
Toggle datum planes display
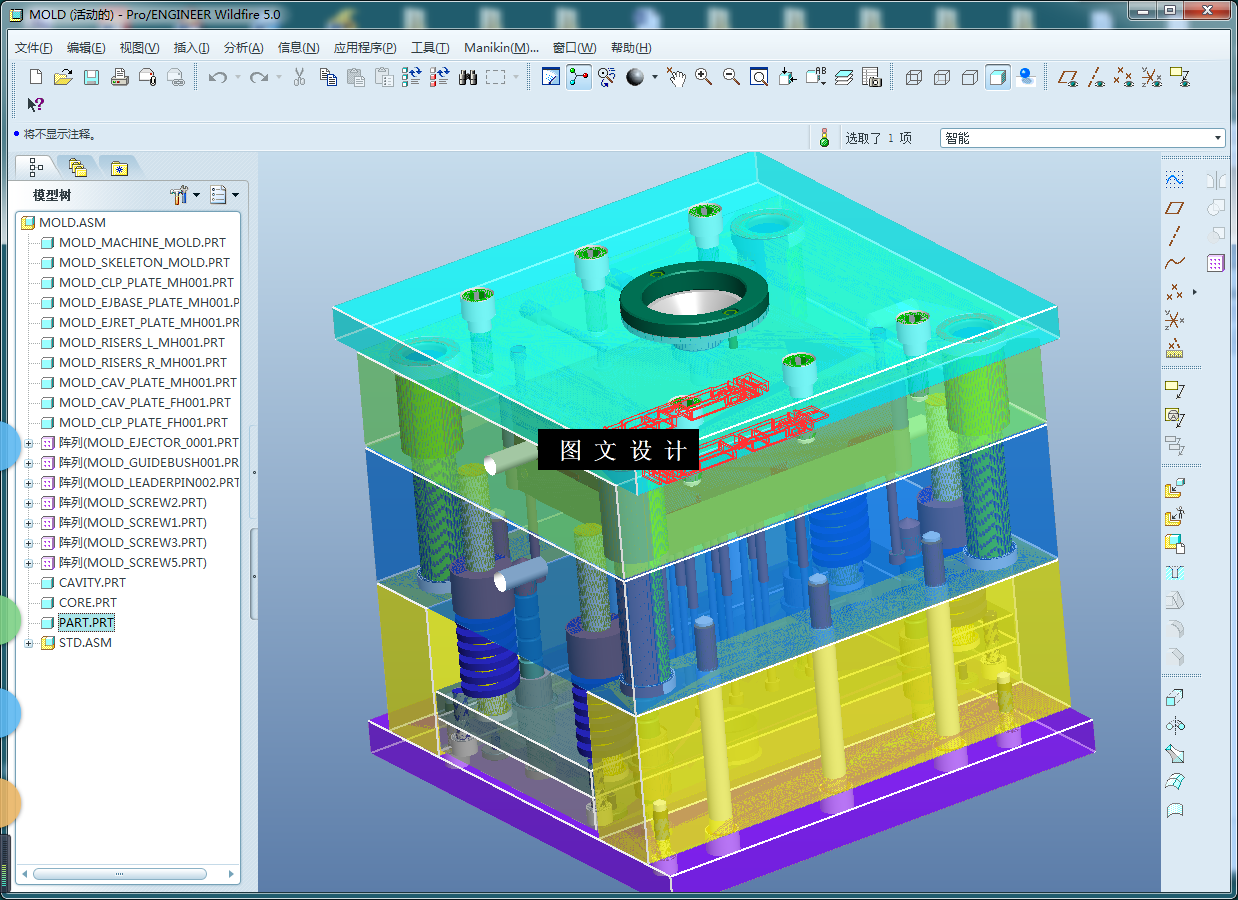(x=1069, y=77)
